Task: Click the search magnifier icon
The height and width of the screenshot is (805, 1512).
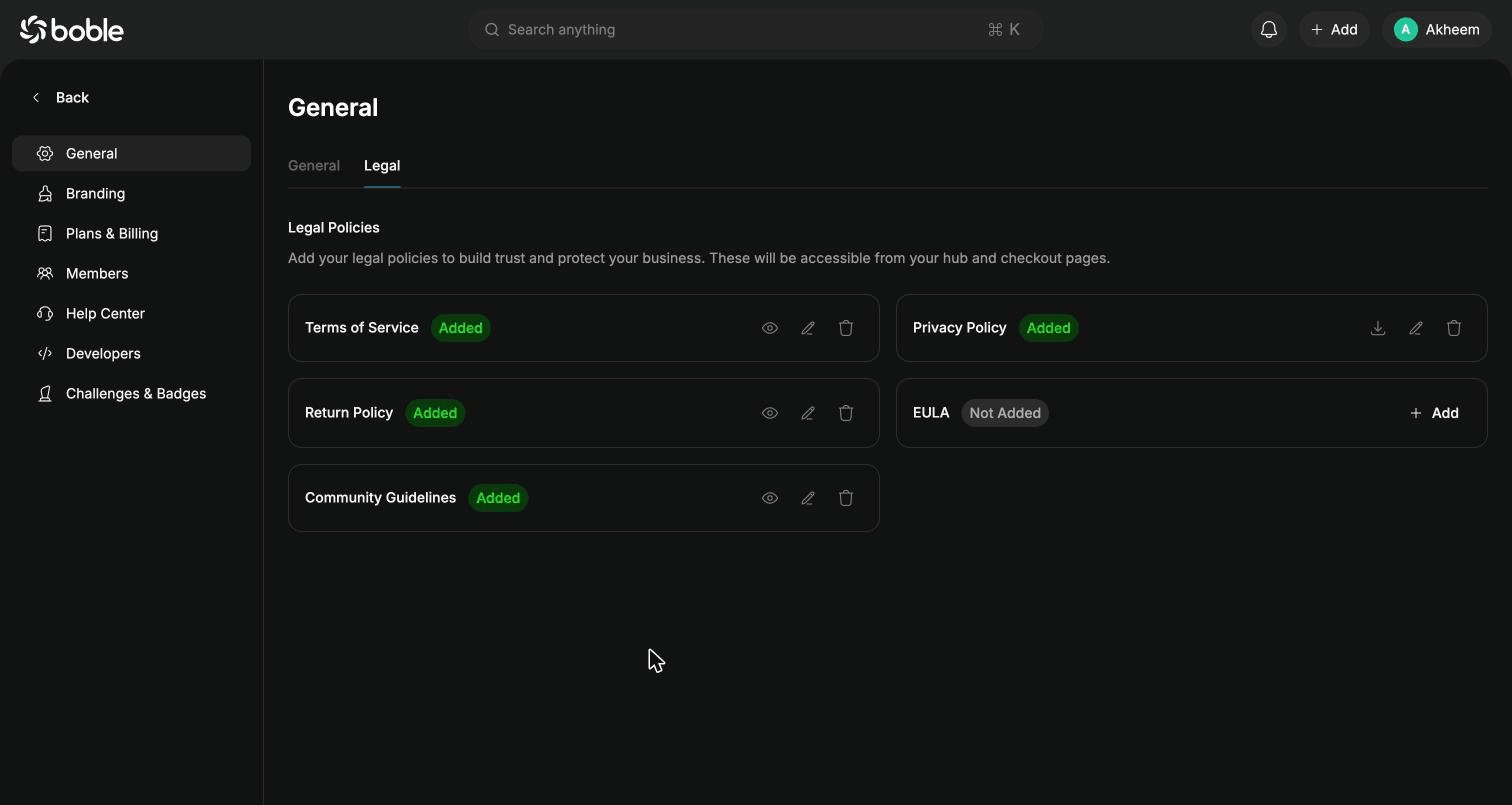Action: 492,30
